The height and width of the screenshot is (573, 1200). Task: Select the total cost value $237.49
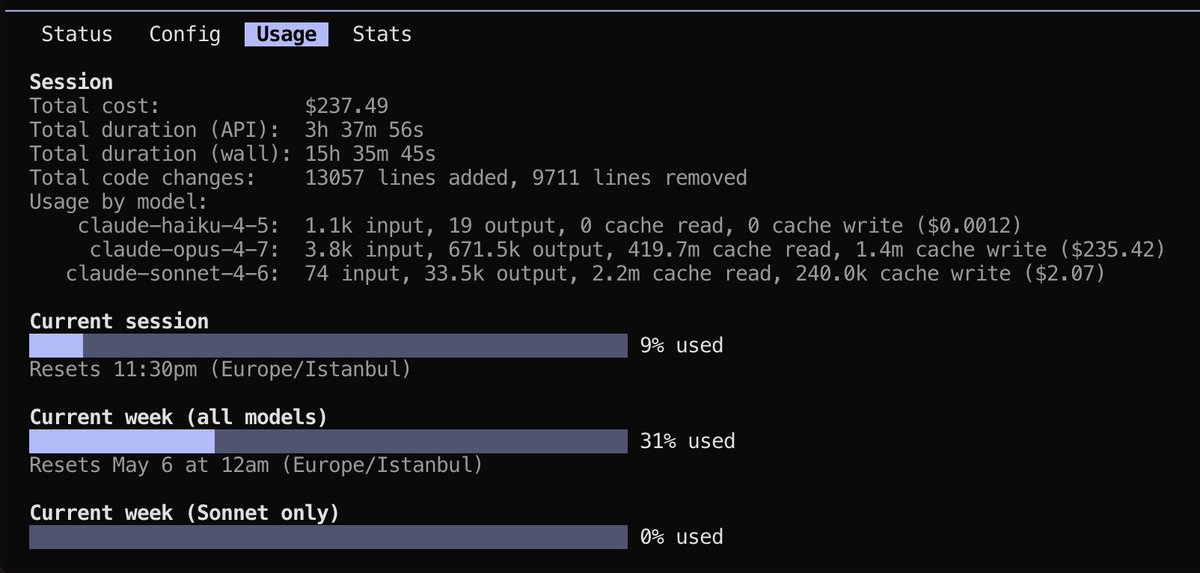347,106
